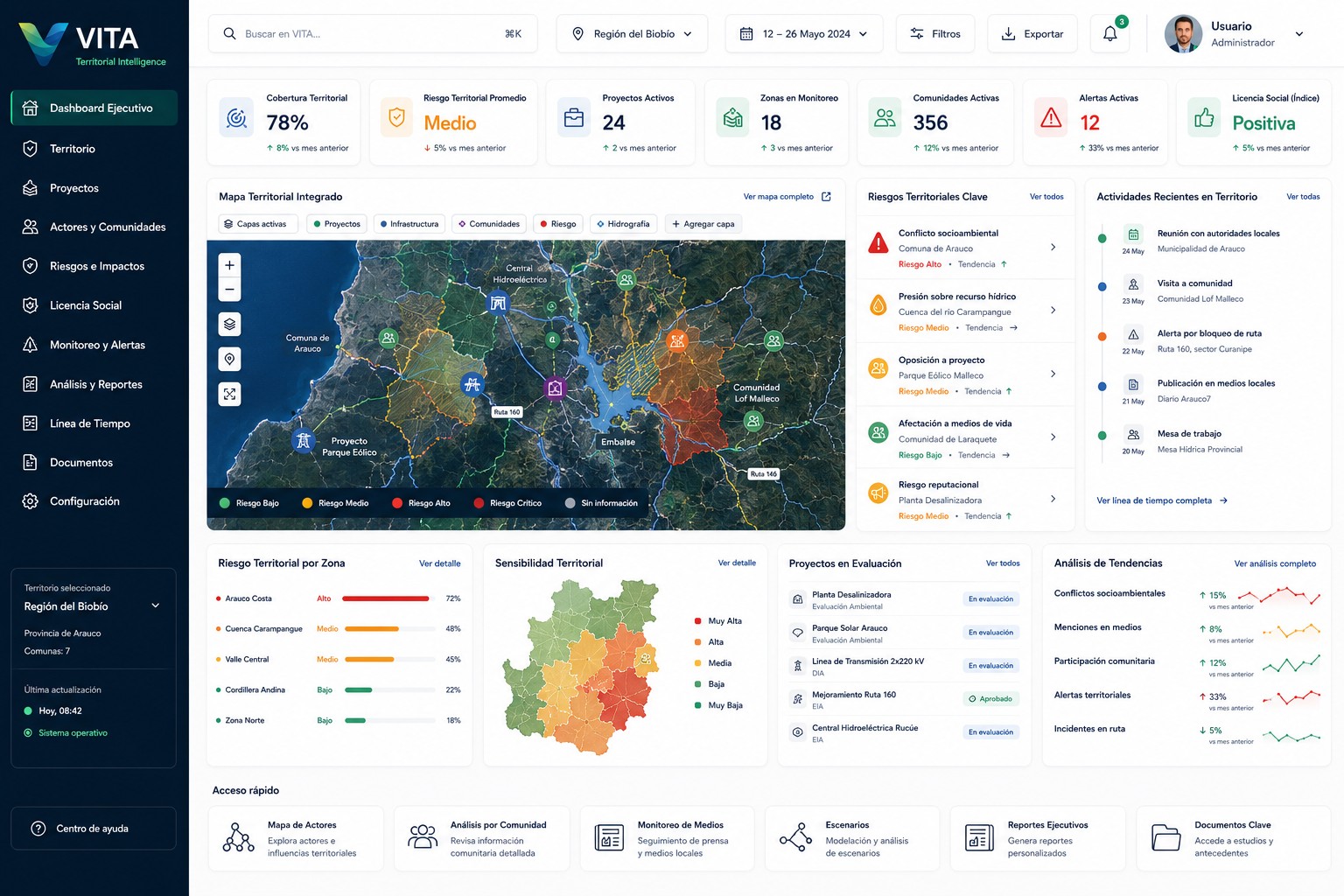Click the Alertas Activas warning icon

point(1051,118)
